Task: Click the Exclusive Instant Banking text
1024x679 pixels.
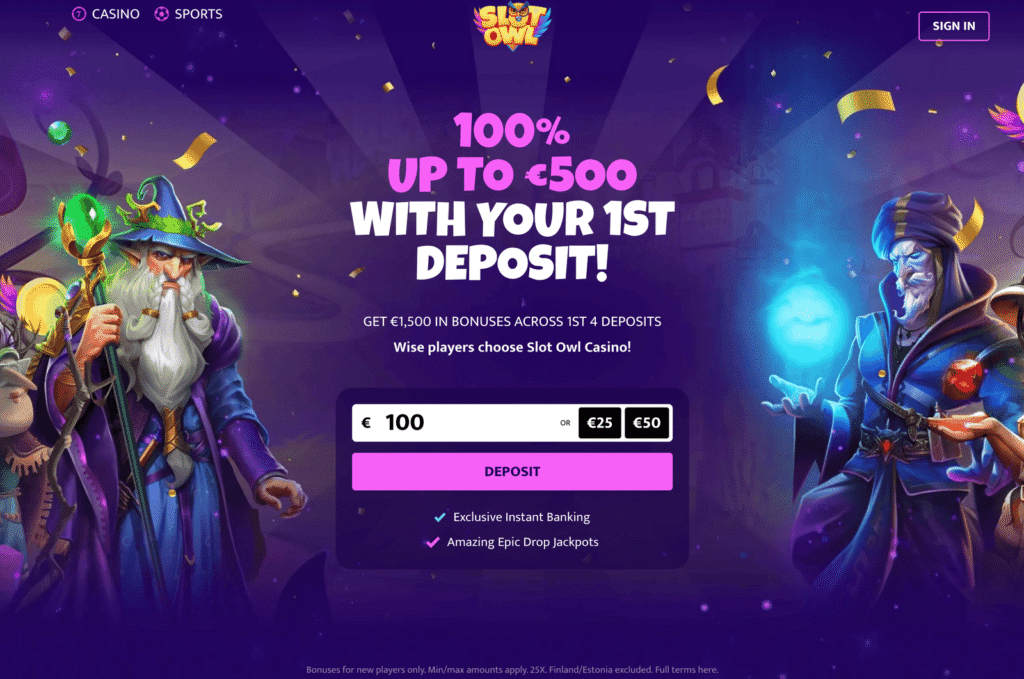Action: (521, 517)
